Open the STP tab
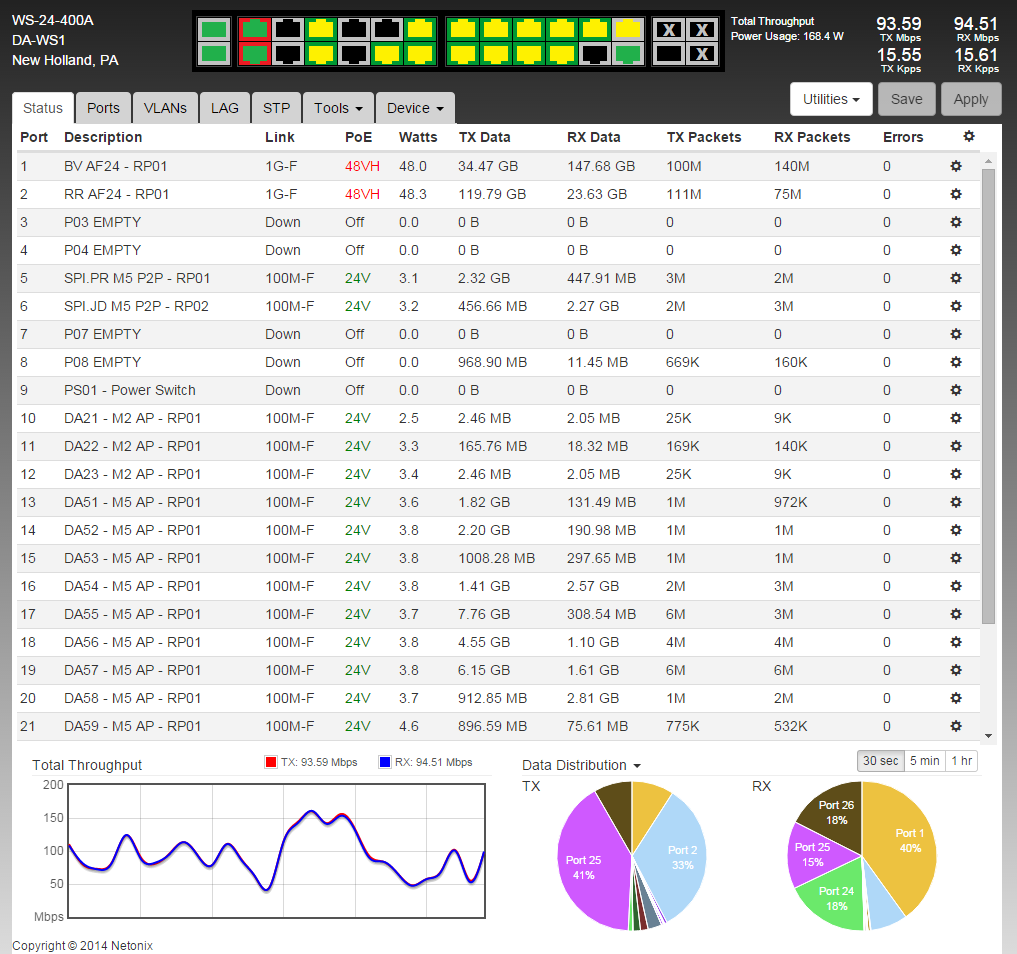 [276, 108]
